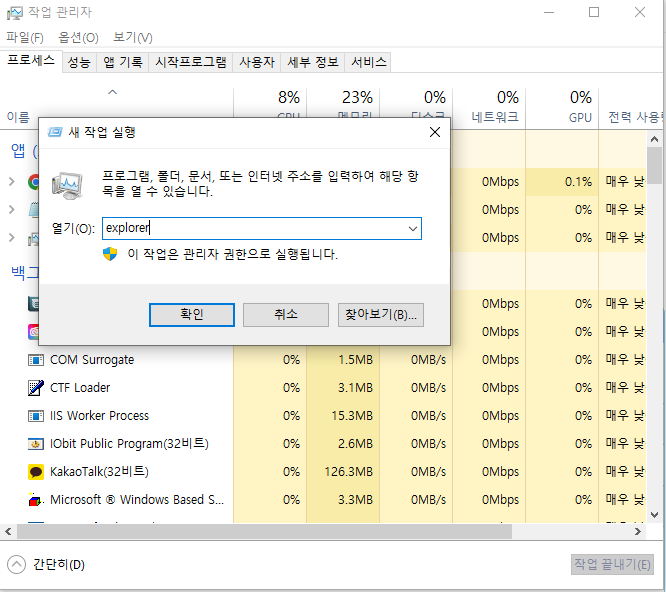
Task: Click the IIS Worker Process icon
Action: click(x=36, y=416)
